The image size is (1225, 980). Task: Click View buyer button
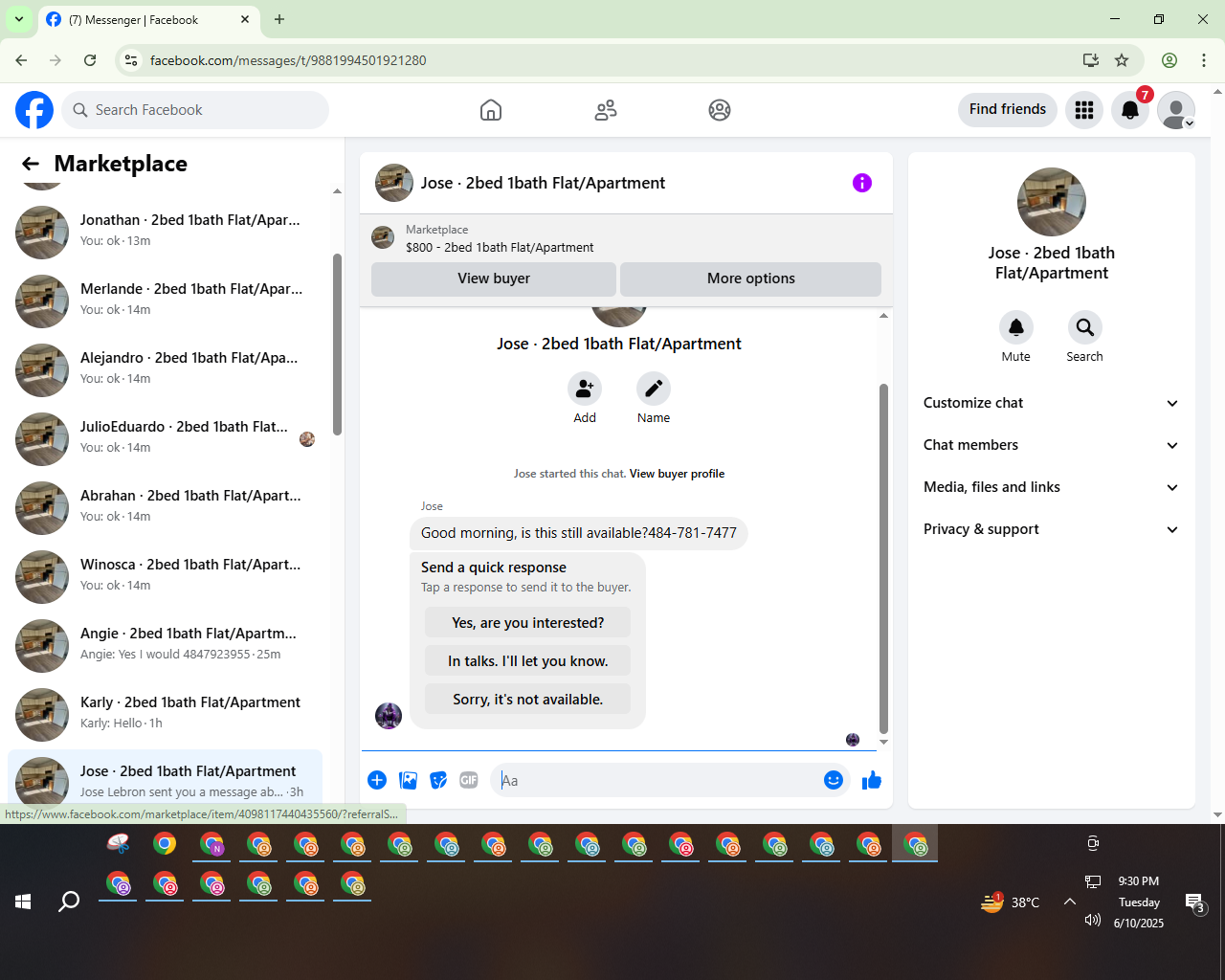pos(494,278)
